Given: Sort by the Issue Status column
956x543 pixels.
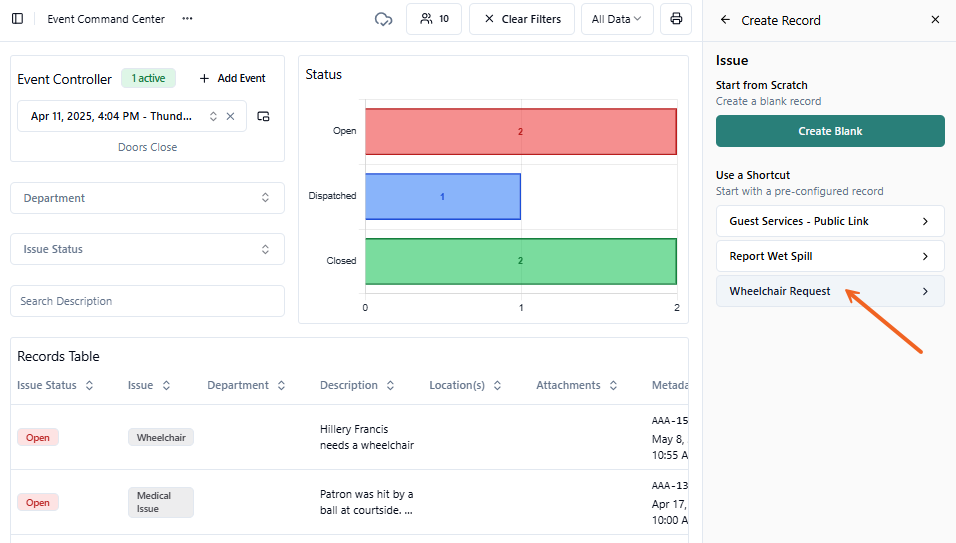Looking at the screenshot, I should click(x=89, y=385).
